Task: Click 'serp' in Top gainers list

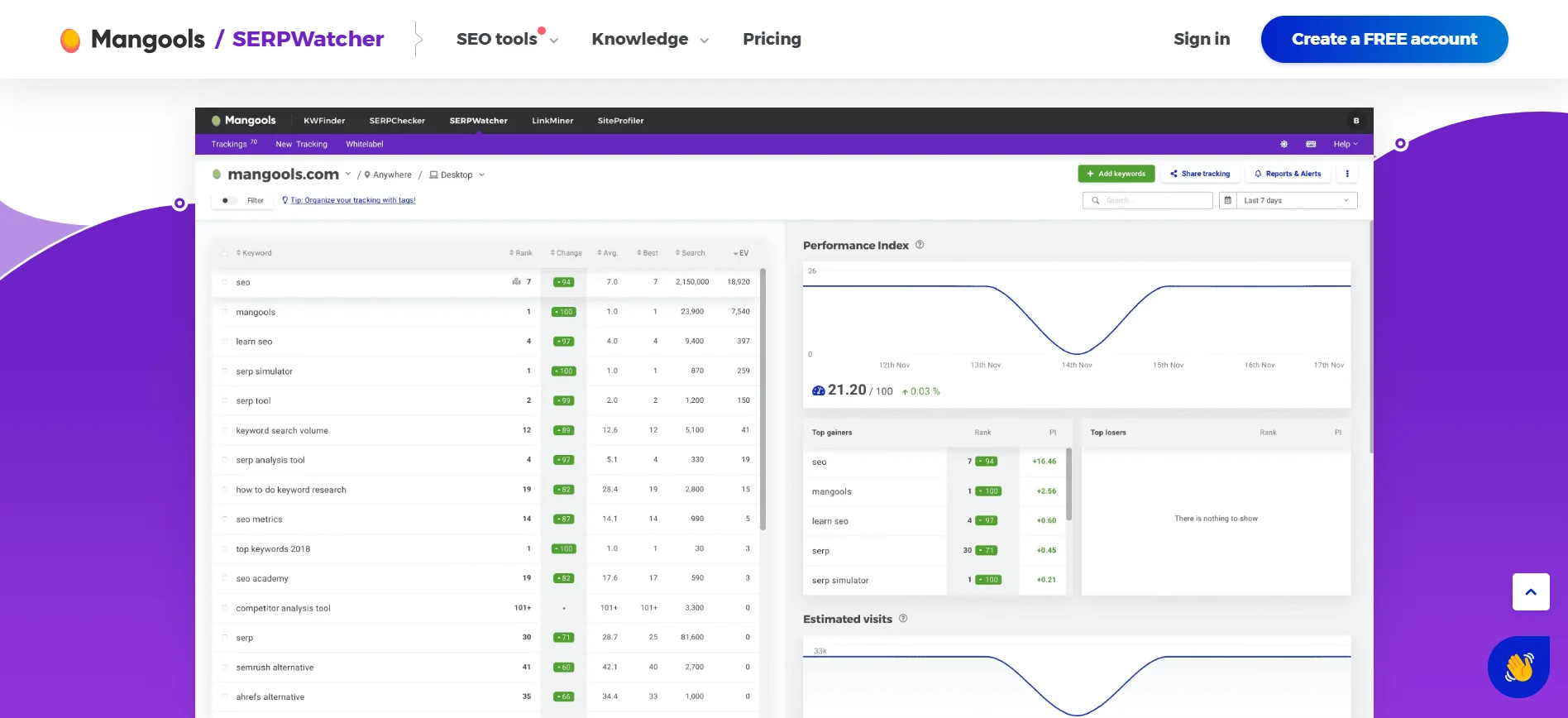Action: click(x=820, y=551)
